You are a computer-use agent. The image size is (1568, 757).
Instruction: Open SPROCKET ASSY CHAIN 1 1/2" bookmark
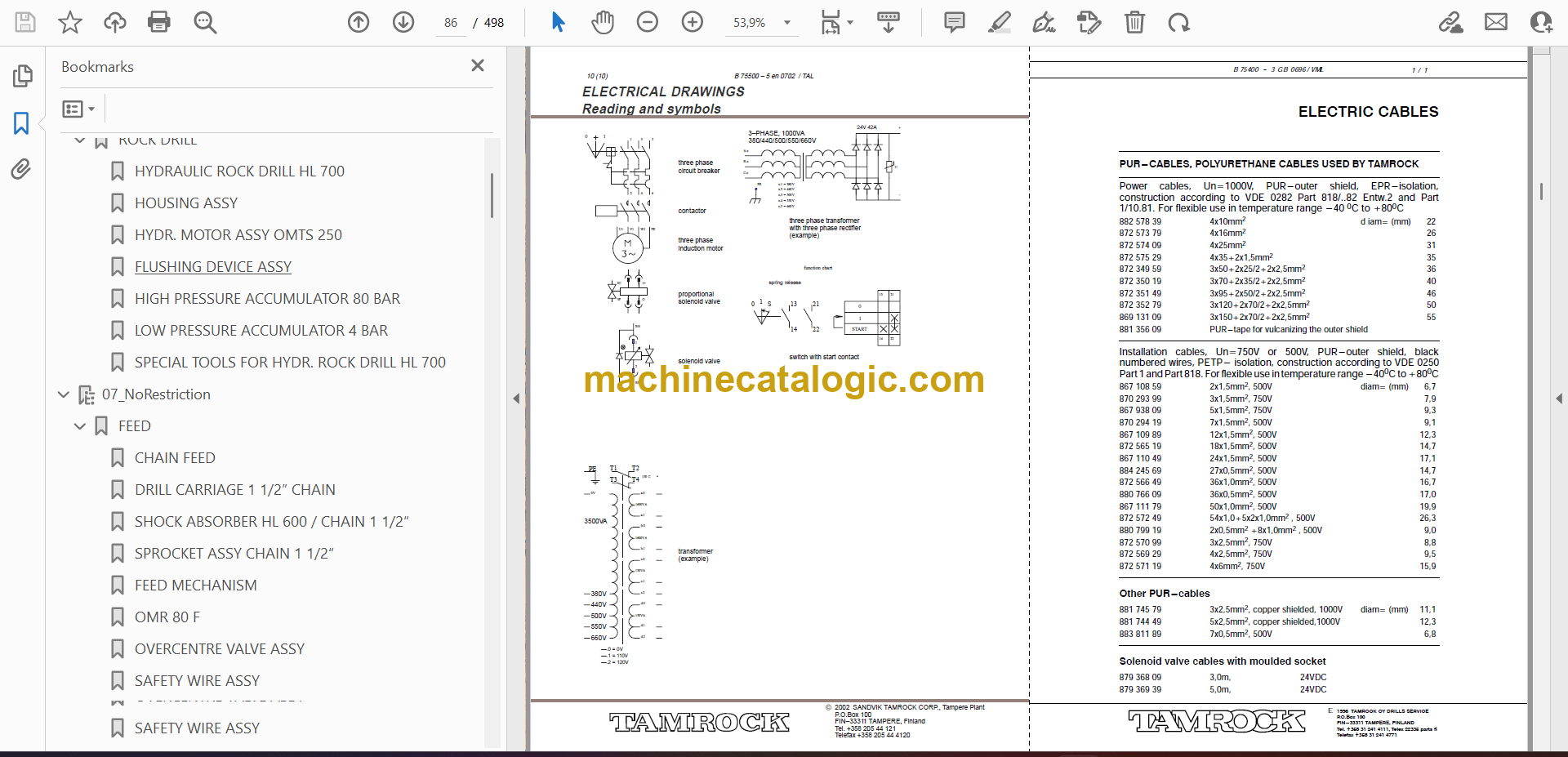234,554
